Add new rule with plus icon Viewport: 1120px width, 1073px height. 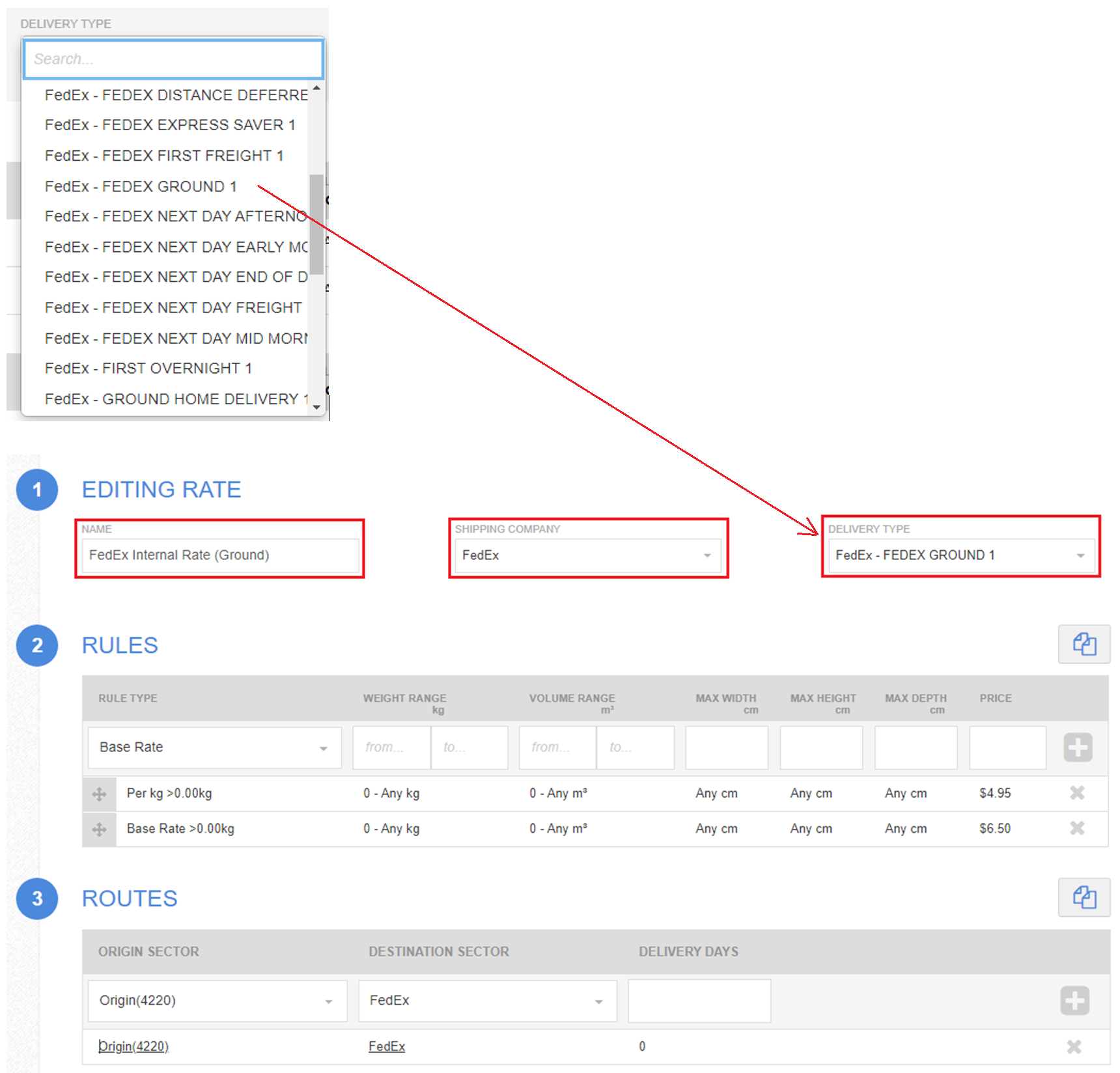point(1078,747)
